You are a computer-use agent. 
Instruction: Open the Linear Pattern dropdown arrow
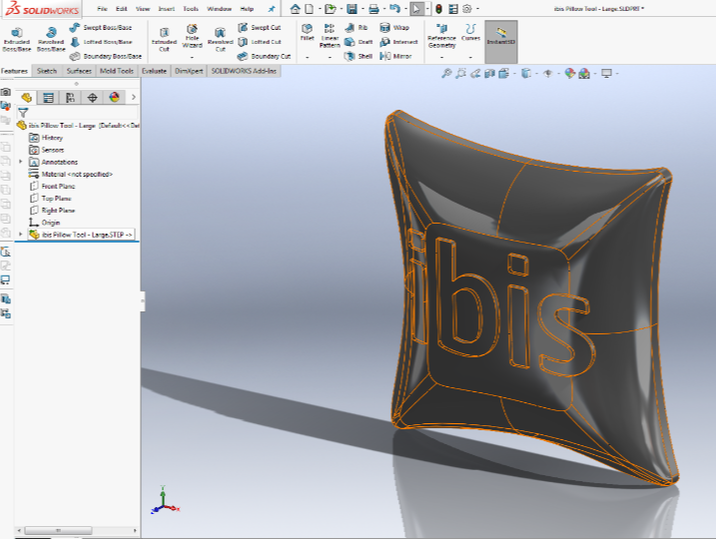(330, 58)
